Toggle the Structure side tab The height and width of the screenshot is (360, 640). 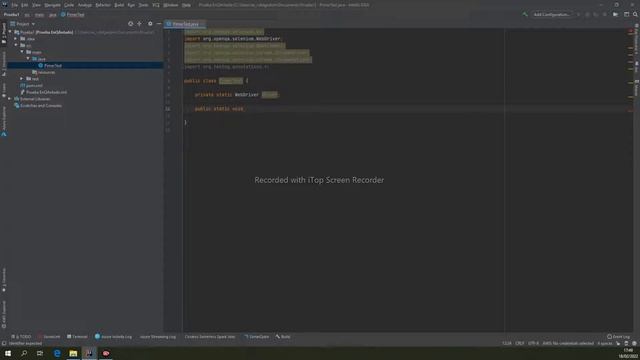pos(4,63)
